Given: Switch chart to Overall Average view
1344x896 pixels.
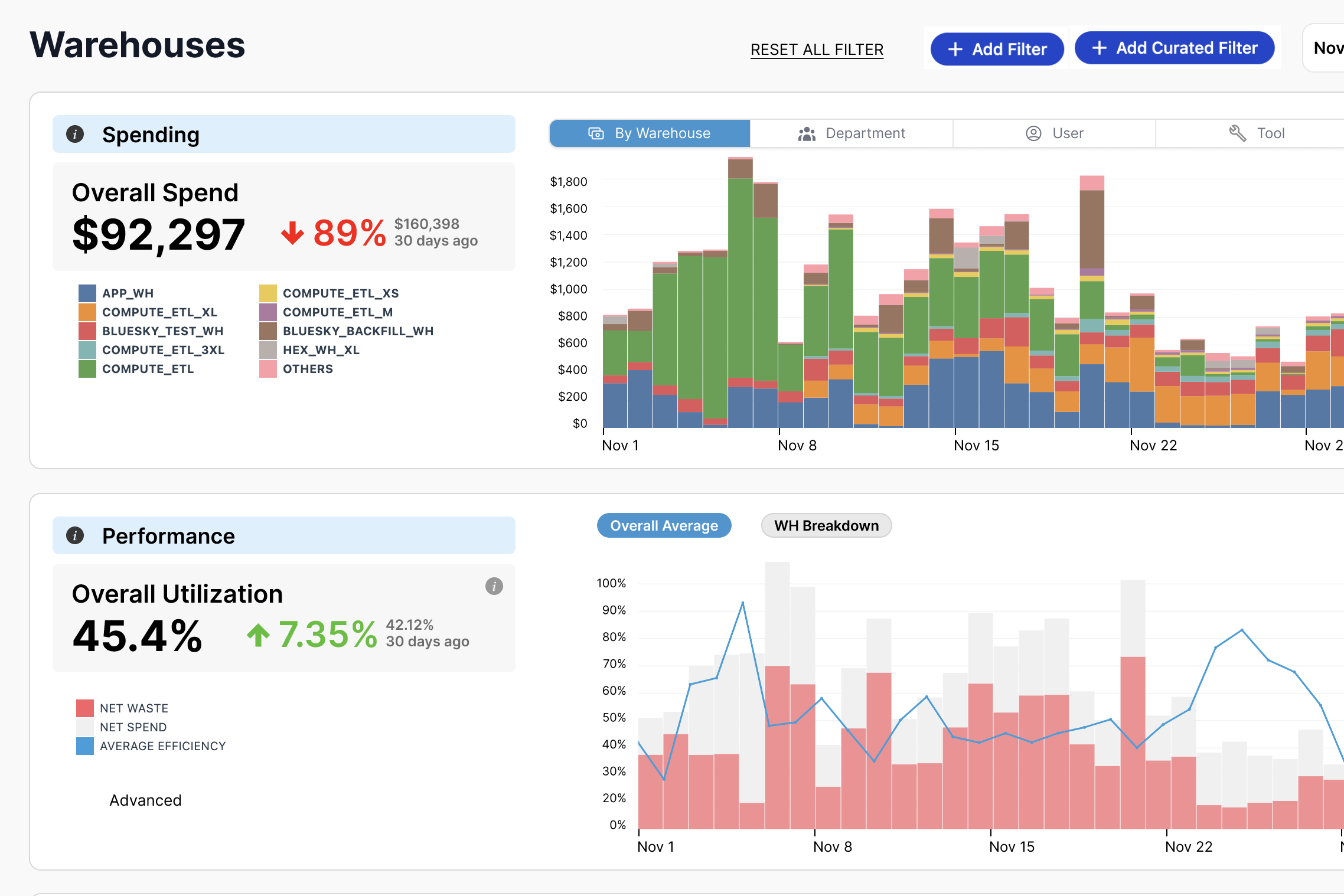Looking at the screenshot, I should (664, 525).
